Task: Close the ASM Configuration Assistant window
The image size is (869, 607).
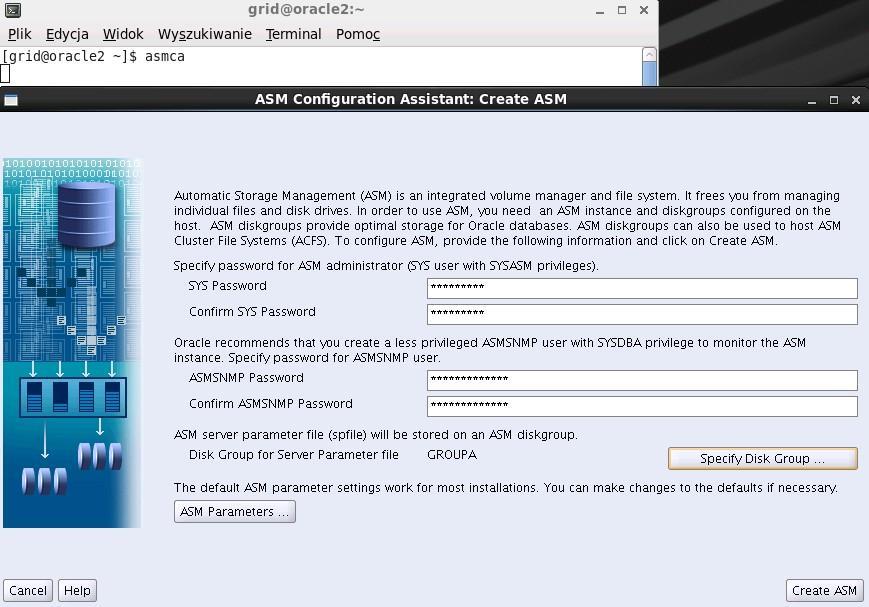Action: (x=856, y=100)
